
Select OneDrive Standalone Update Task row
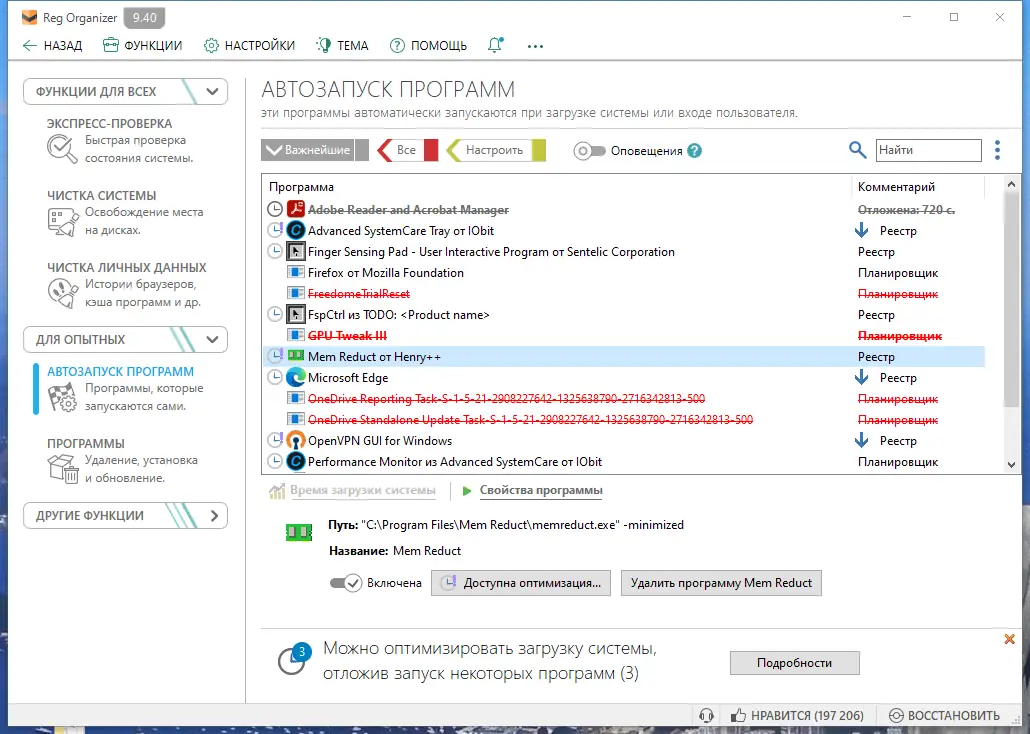pos(623,419)
